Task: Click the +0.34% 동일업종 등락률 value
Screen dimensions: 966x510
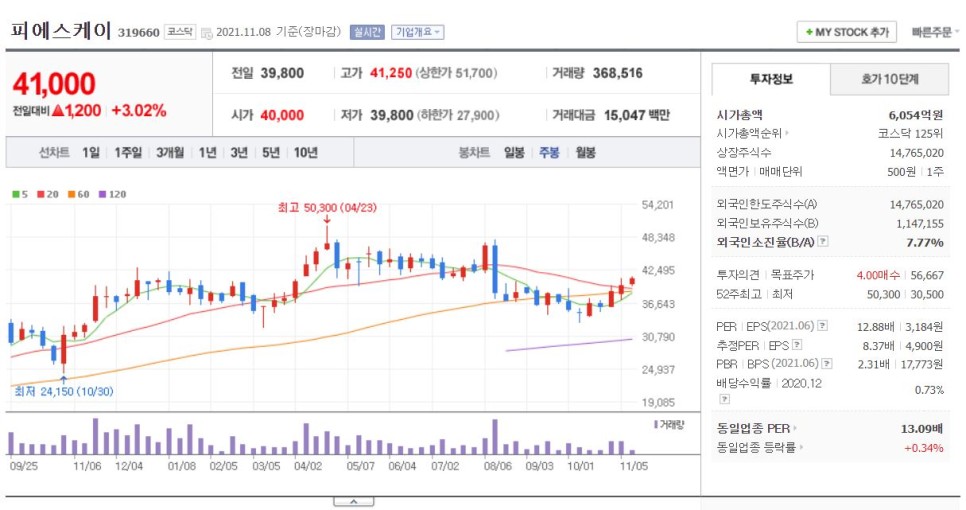Action: click(x=923, y=448)
